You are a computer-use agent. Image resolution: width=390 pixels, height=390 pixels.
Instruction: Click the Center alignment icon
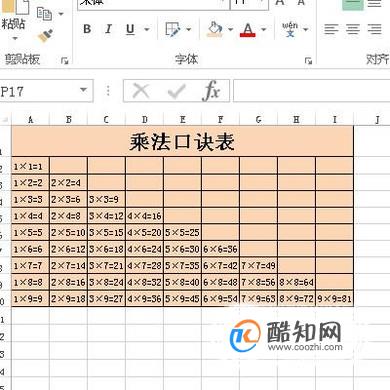pos(353,29)
